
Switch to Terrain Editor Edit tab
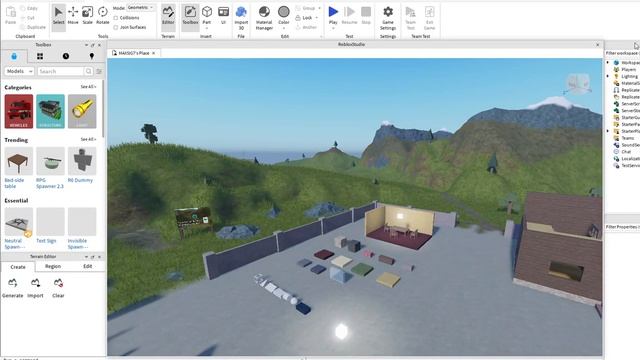pos(88,267)
